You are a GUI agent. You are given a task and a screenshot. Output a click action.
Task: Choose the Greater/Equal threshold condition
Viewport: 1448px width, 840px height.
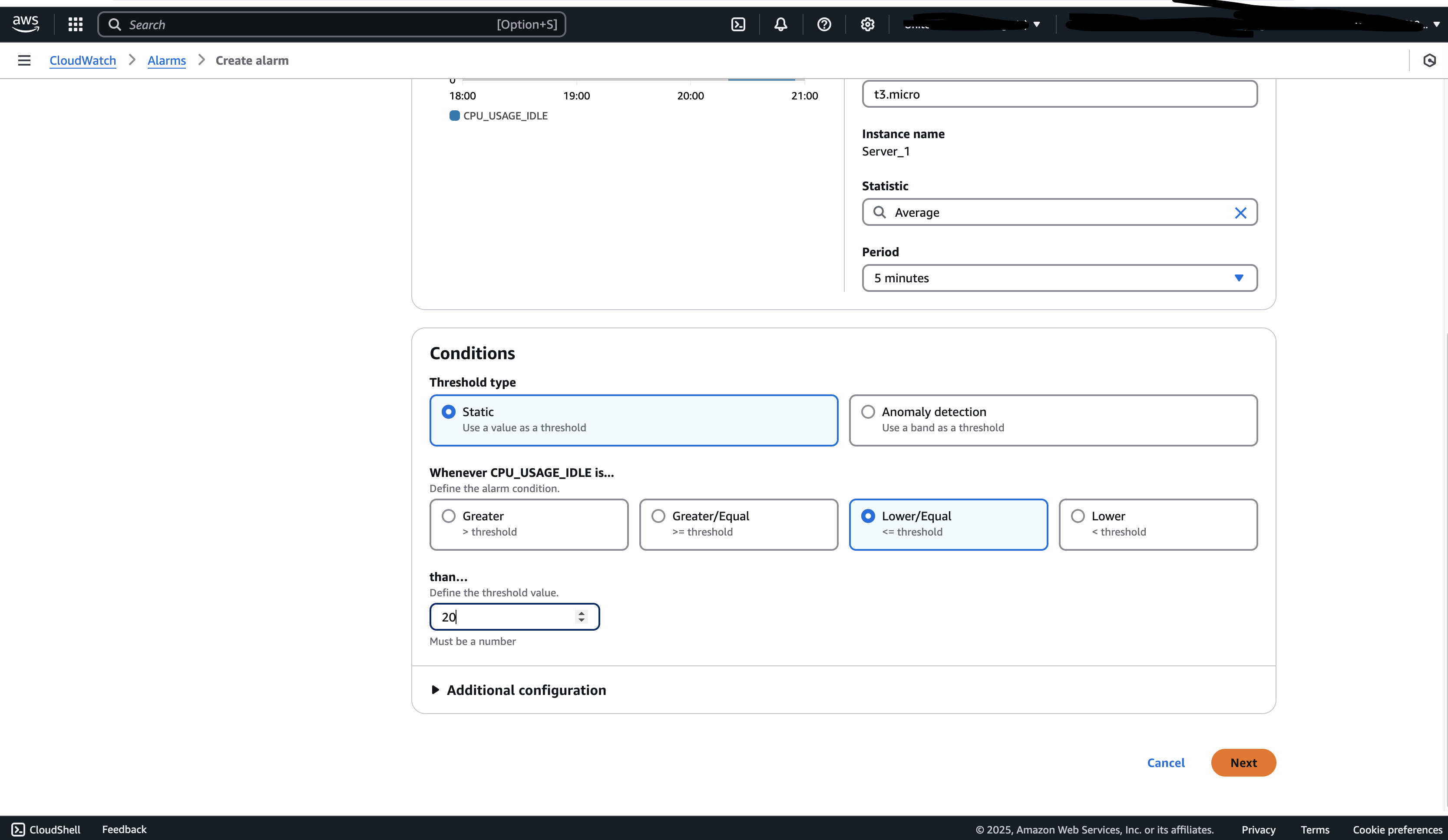point(738,524)
